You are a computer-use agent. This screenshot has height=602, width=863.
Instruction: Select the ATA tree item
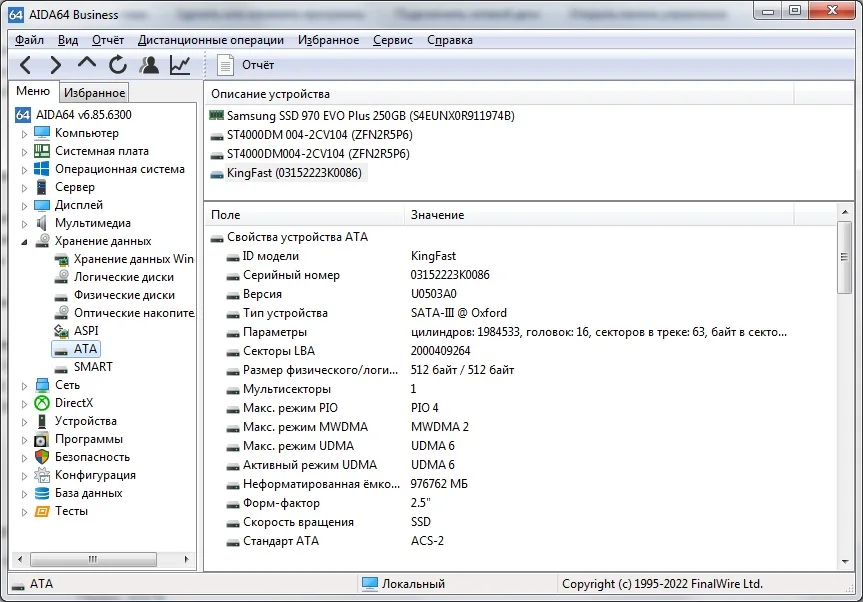[x=77, y=349]
